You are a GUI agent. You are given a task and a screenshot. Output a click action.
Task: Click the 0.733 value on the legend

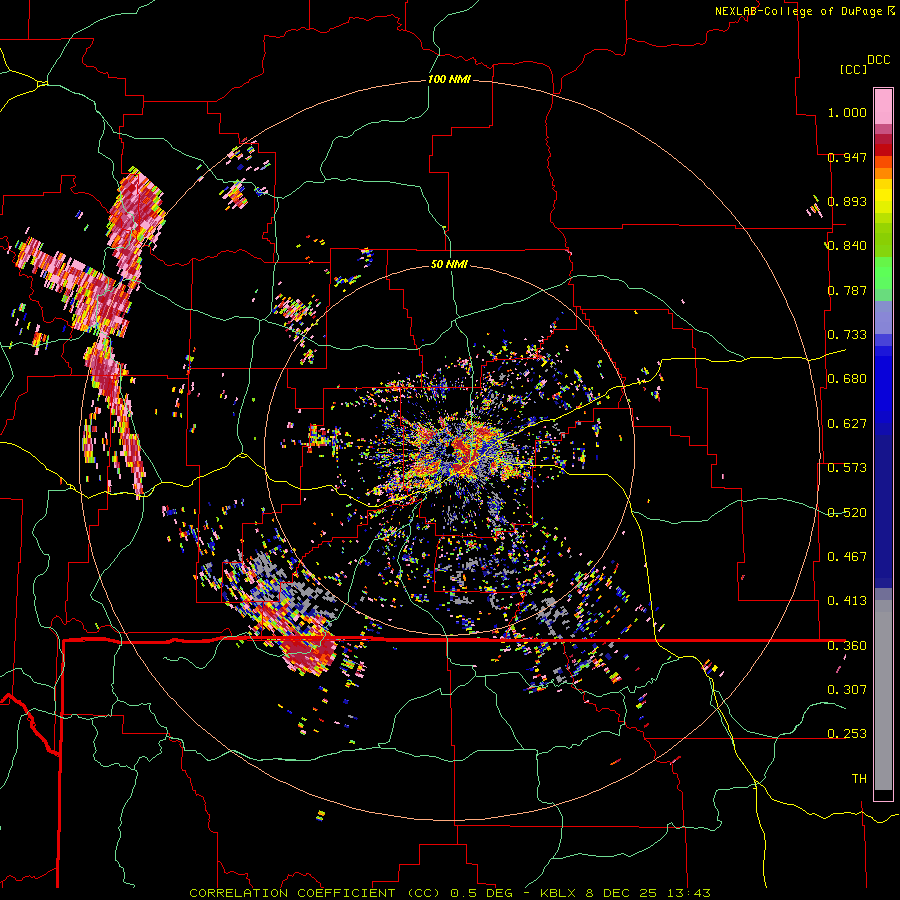coord(847,335)
